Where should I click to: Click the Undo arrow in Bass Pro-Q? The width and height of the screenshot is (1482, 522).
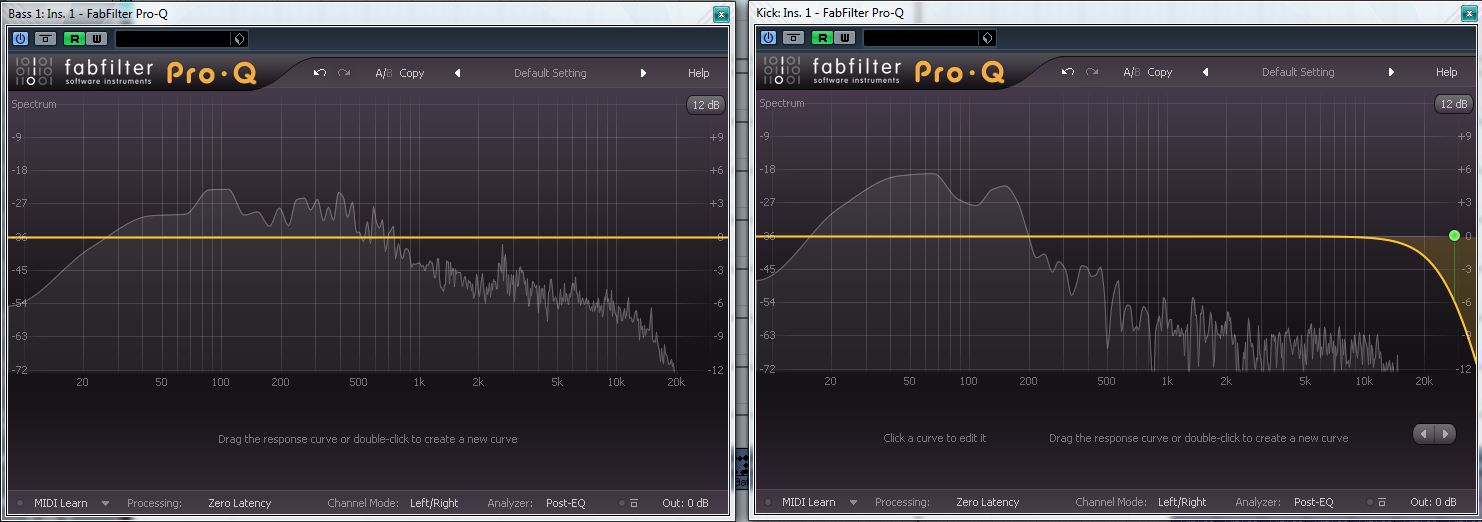point(319,73)
